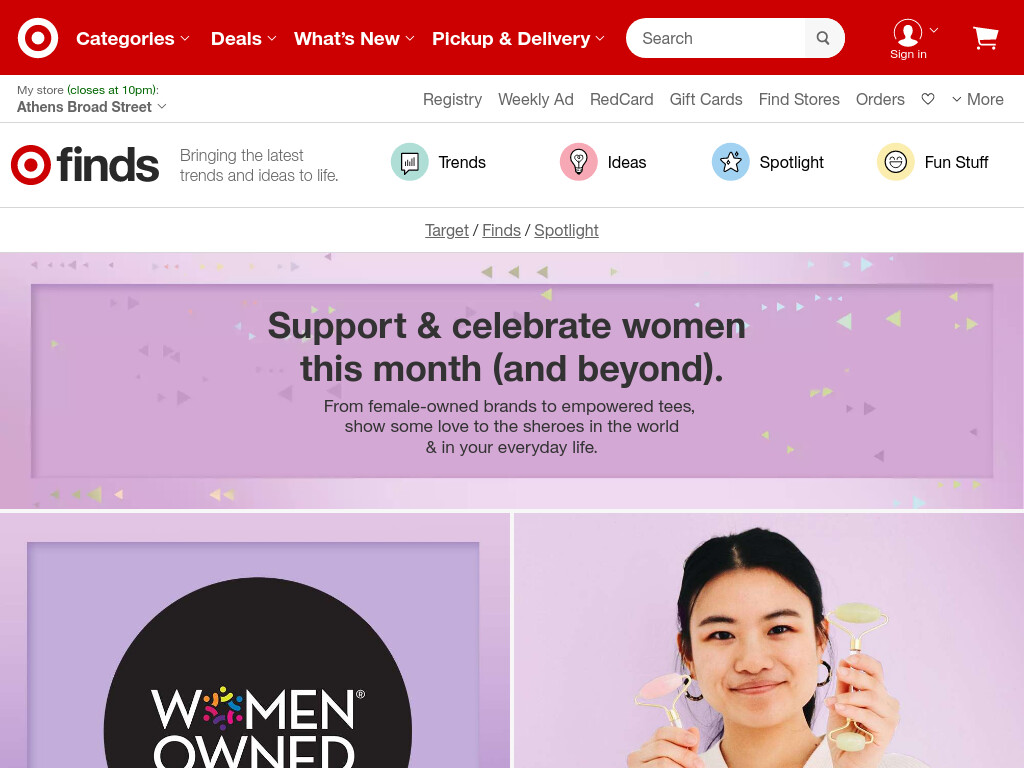
Task: Go to the Weekly Ad page
Action: 536,99
